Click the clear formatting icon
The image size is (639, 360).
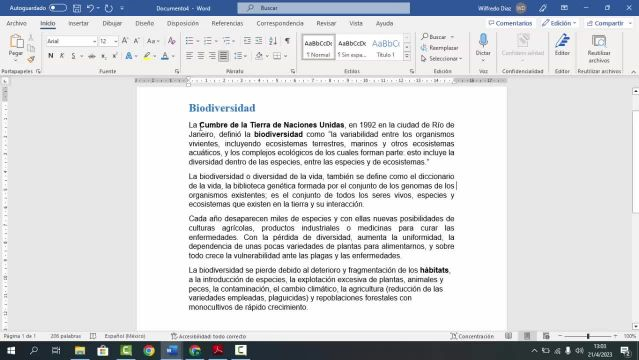(172, 41)
